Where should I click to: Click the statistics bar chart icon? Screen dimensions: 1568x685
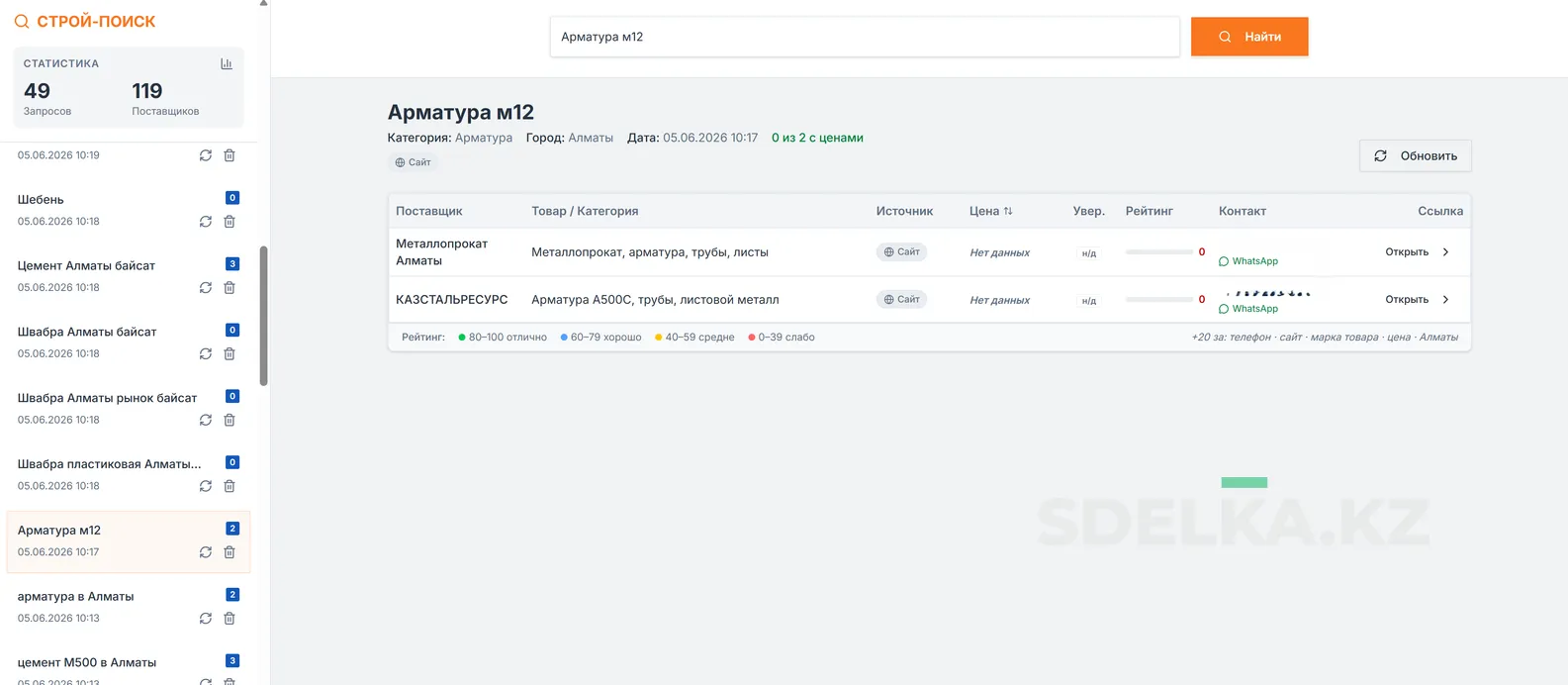click(x=227, y=63)
